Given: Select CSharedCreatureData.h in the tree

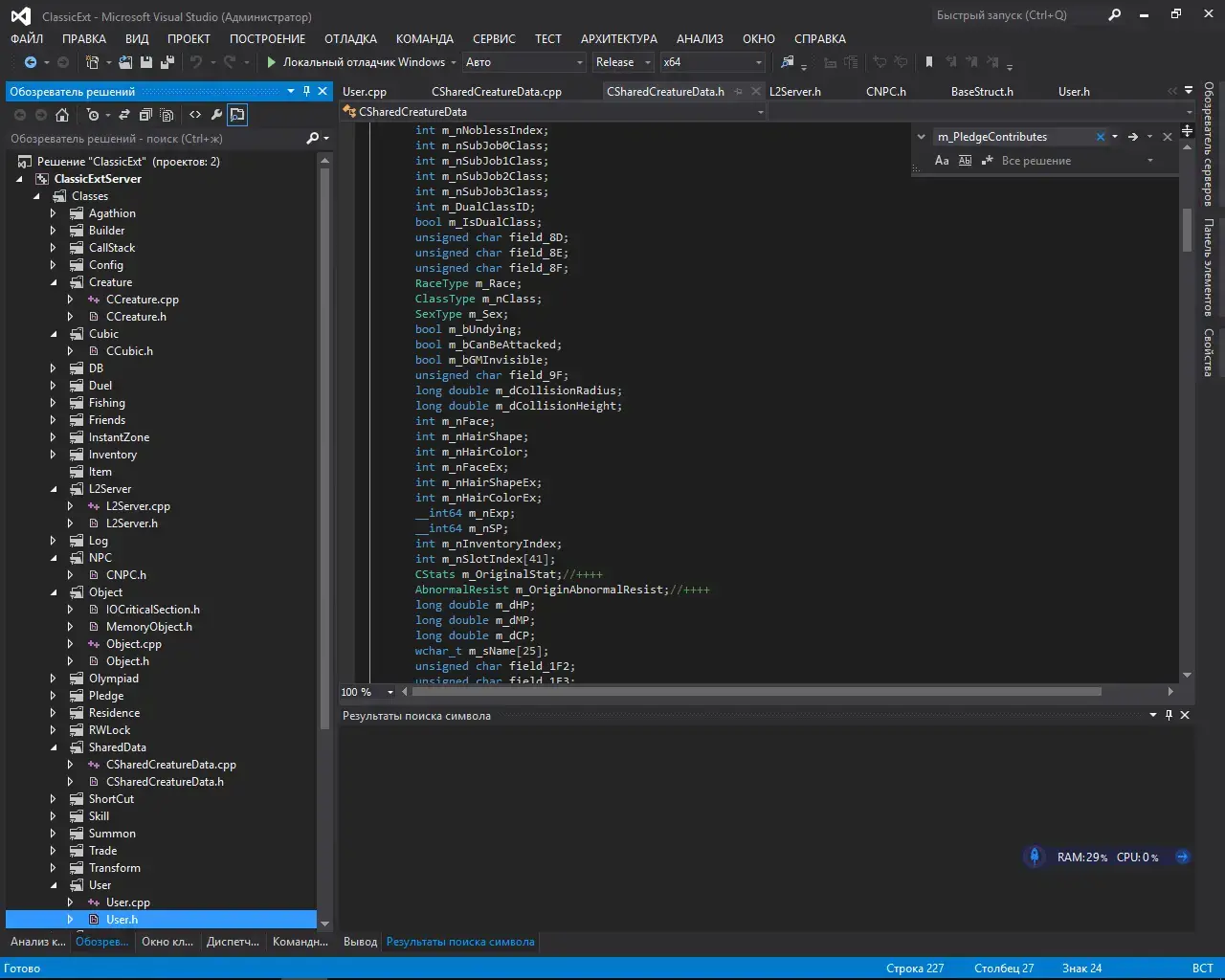Looking at the screenshot, I should pos(165,782).
